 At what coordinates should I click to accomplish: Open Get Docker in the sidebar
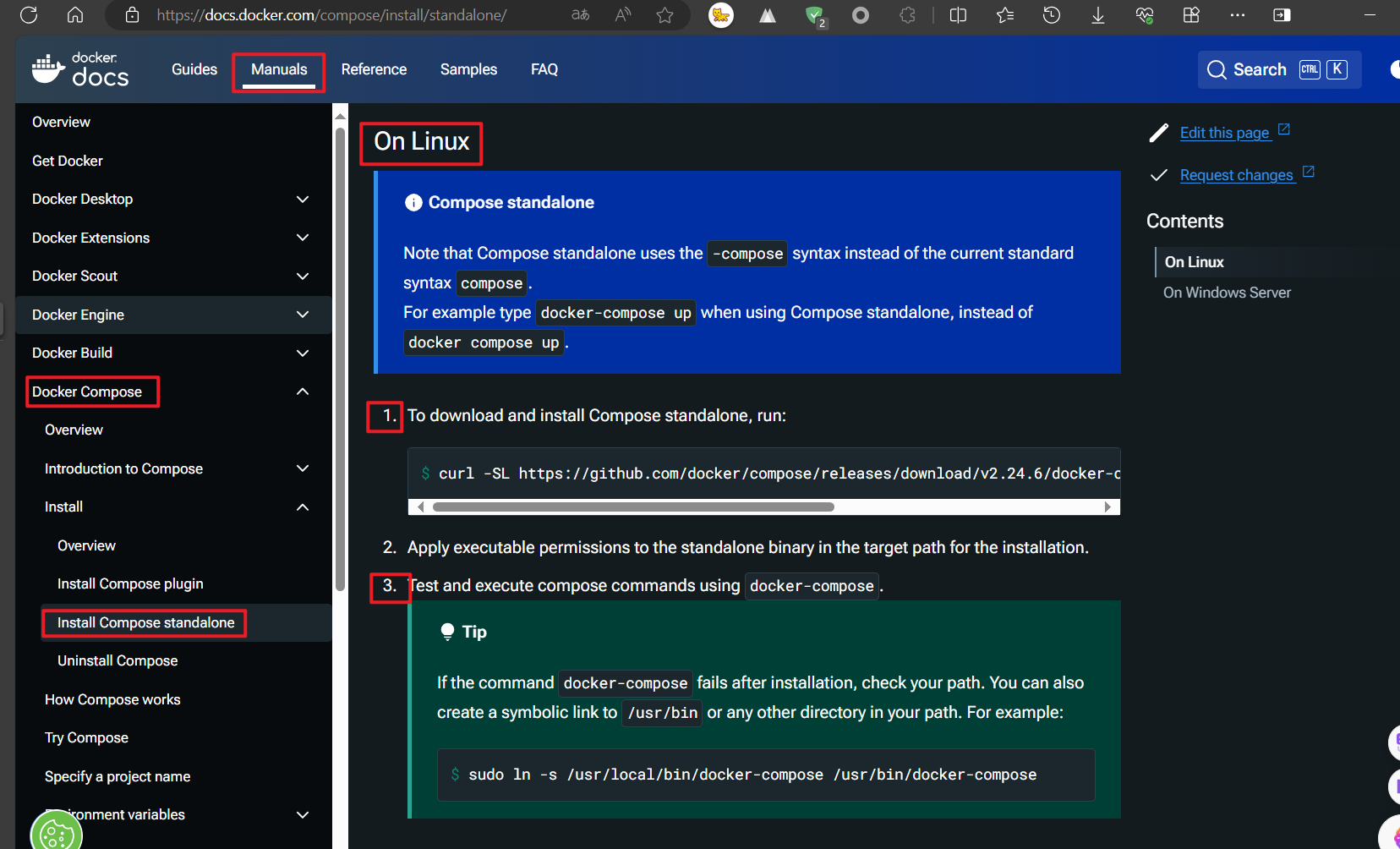coord(68,161)
